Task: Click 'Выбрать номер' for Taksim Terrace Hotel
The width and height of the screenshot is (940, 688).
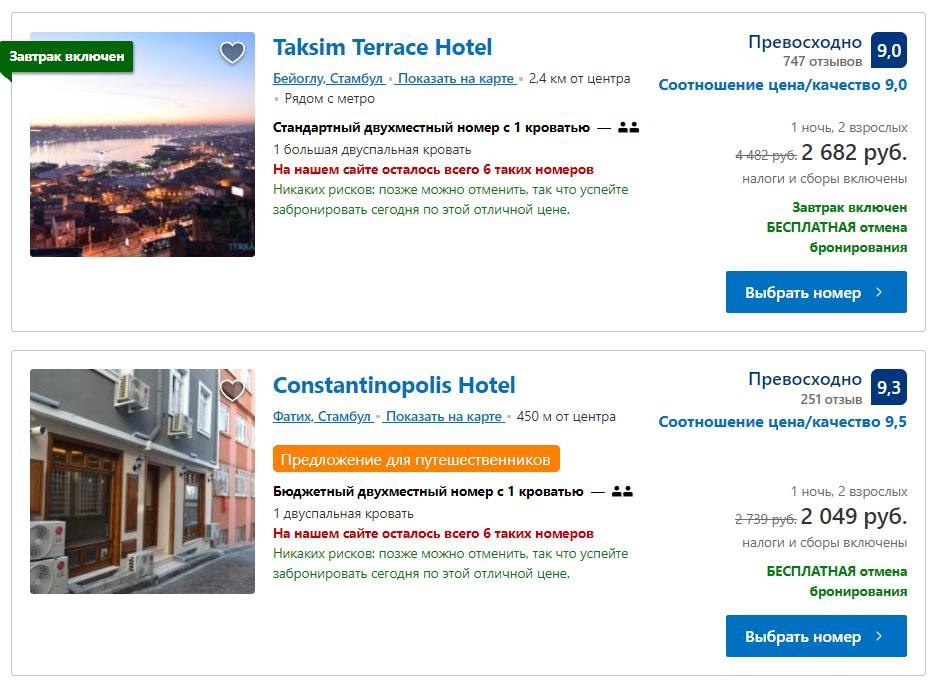Action: [816, 293]
